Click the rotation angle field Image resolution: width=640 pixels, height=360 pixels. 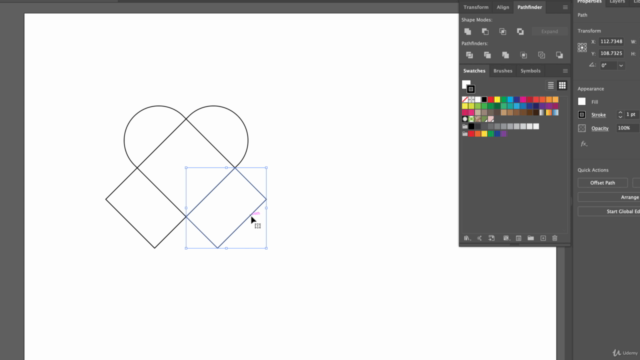[x=608, y=66]
